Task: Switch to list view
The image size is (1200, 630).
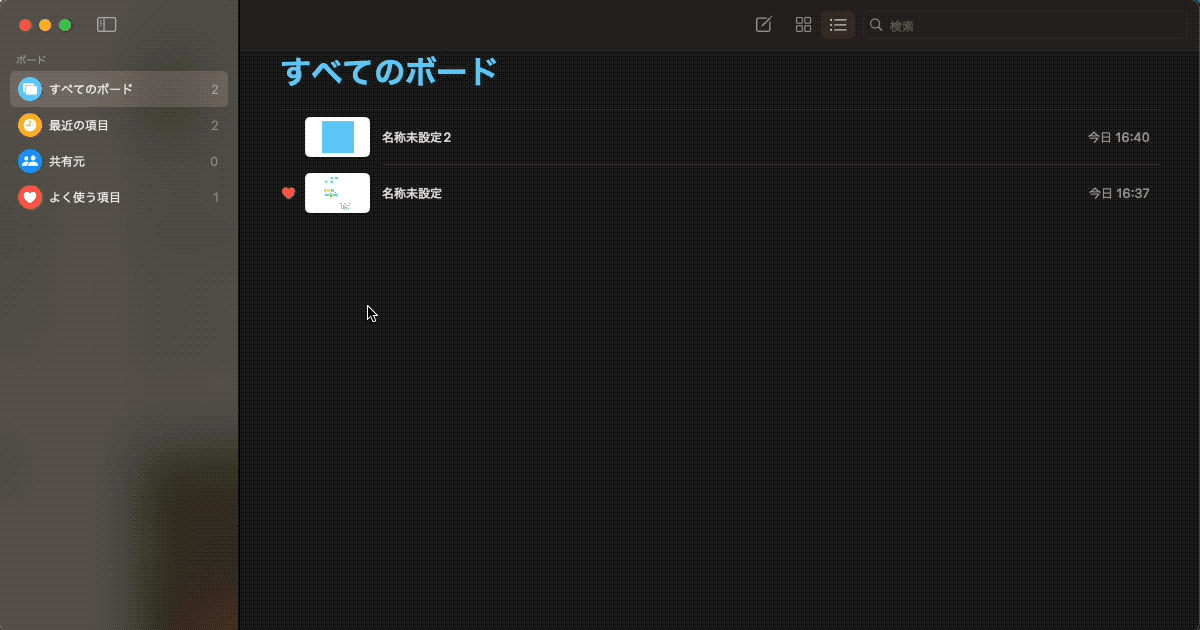Action: tap(838, 25)
